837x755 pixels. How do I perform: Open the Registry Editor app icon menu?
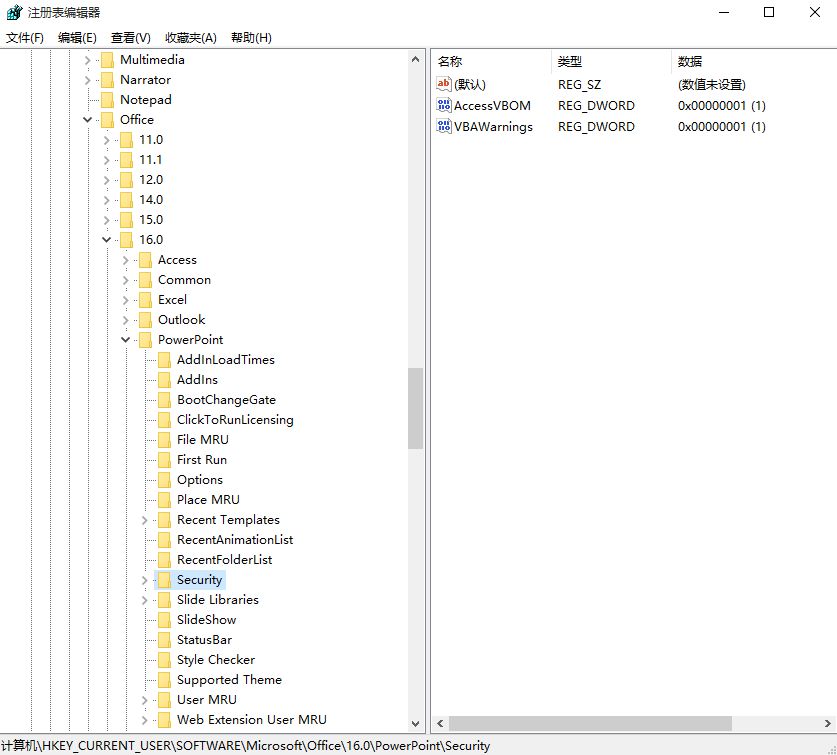[14, 12]
